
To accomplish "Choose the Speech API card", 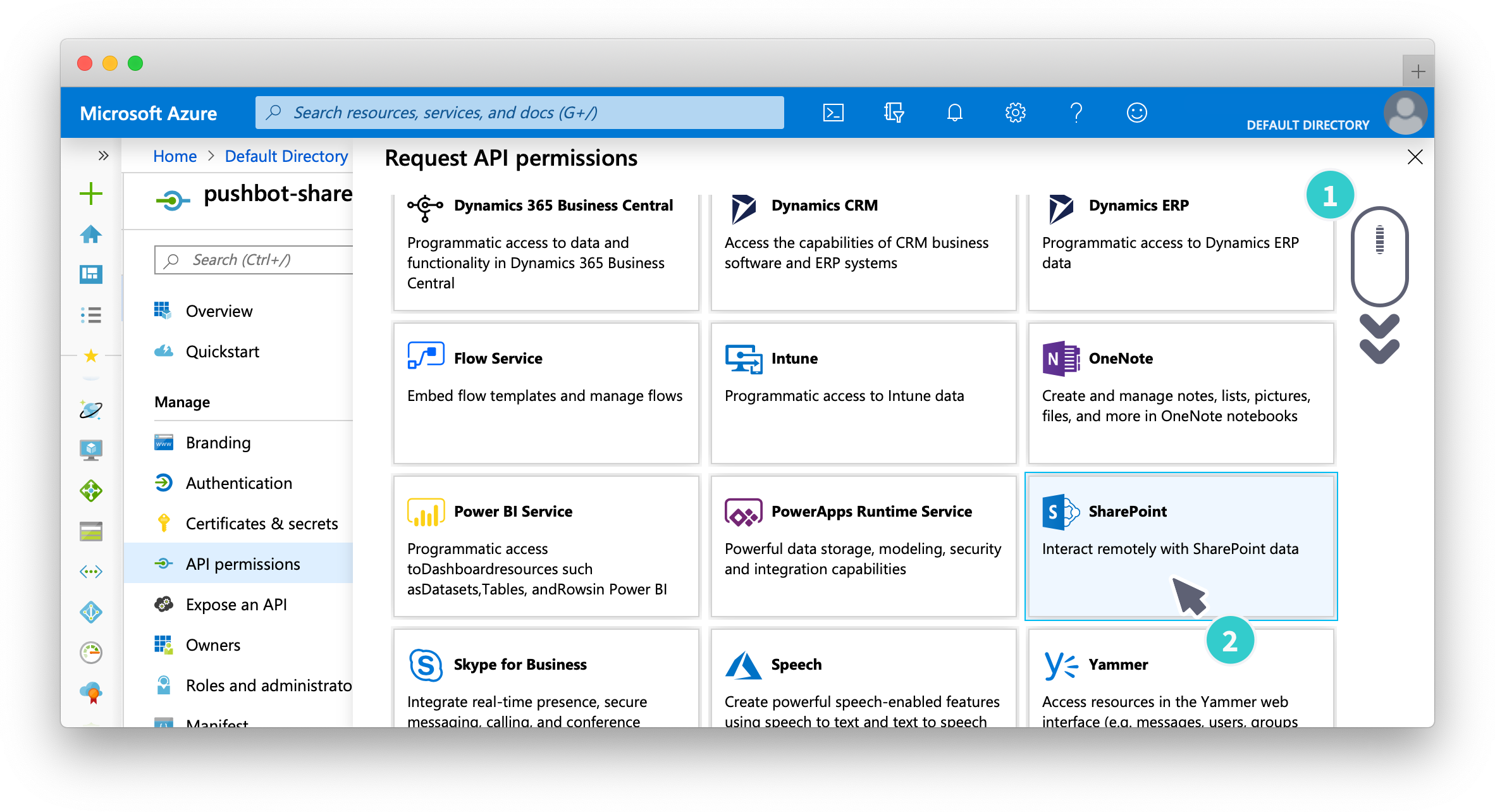I will tap(864, 678).
